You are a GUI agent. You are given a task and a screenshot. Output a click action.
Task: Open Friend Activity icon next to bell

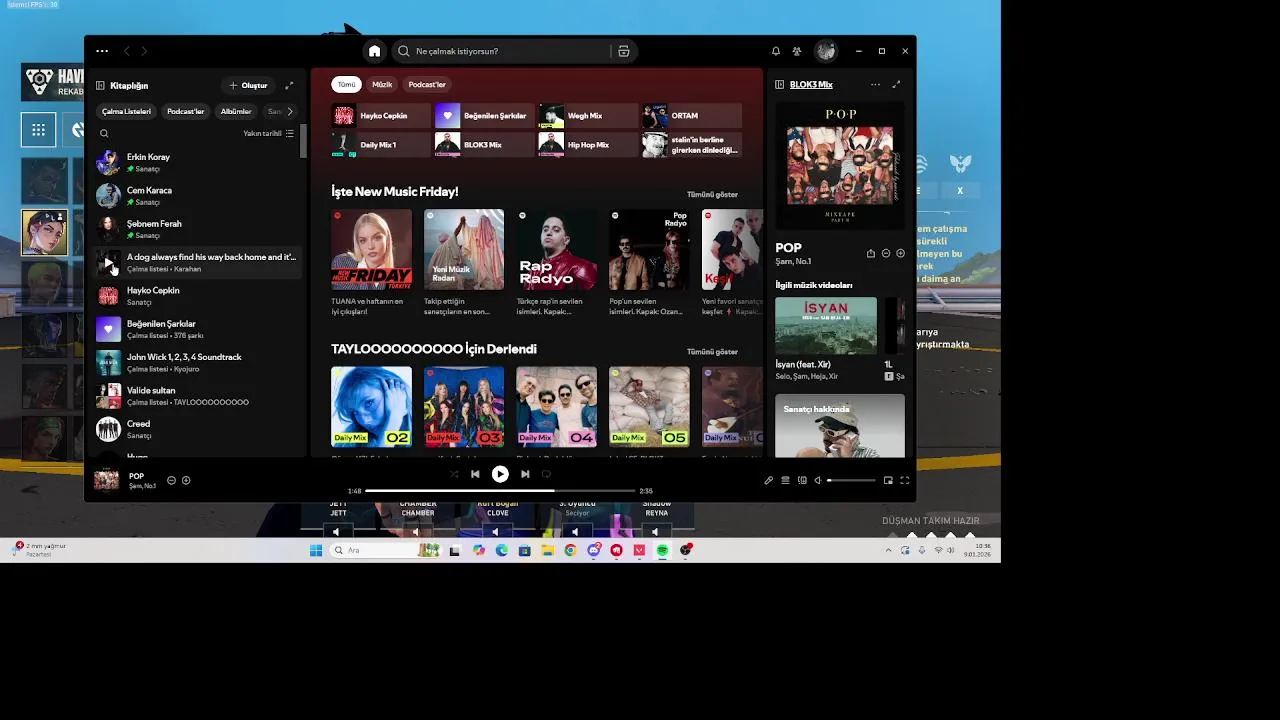tap(797, 51)
